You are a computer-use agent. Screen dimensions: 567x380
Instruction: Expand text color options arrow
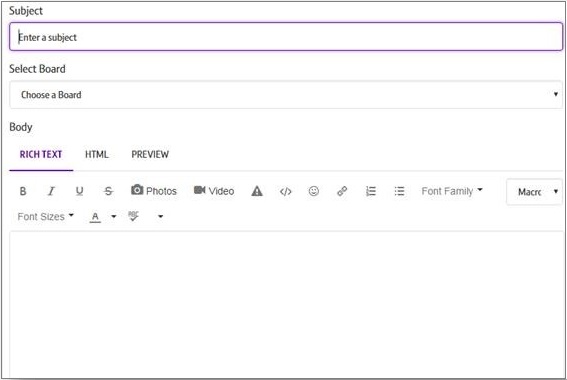[x=114, y=217]
